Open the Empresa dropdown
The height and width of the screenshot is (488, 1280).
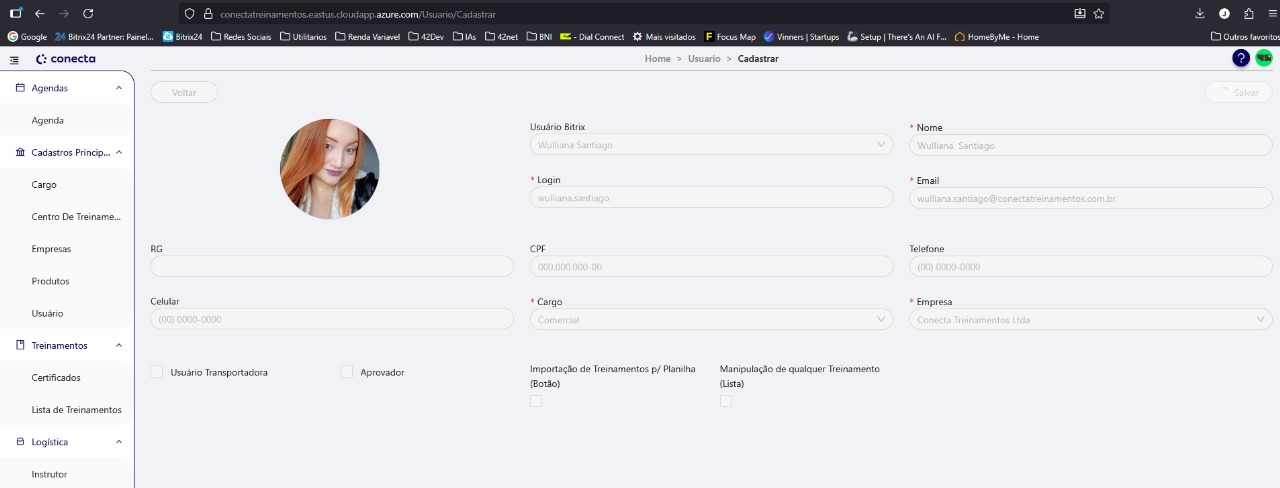click(x=1090, y=320)
